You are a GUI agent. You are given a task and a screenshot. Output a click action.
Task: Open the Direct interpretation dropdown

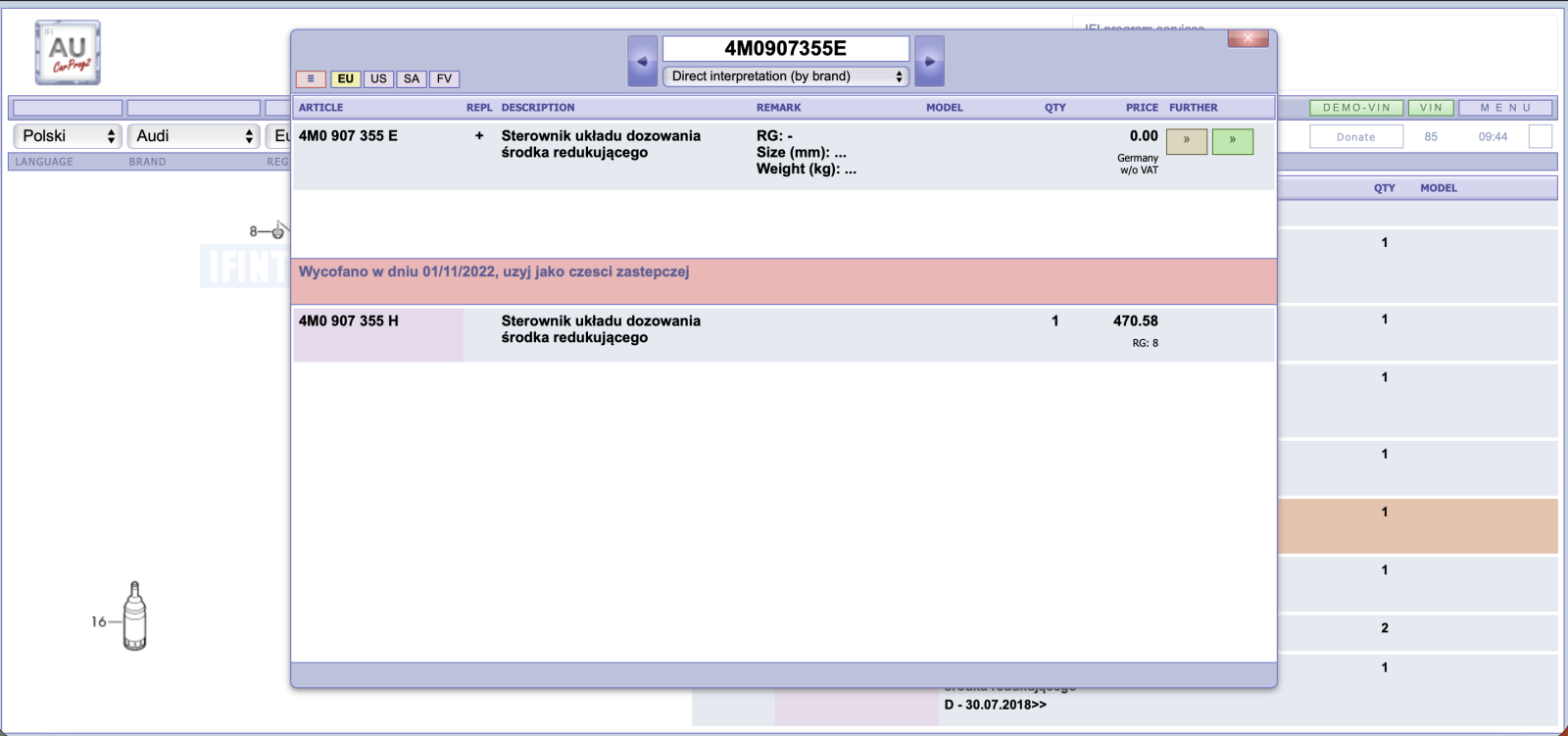(x=786, y=76)
